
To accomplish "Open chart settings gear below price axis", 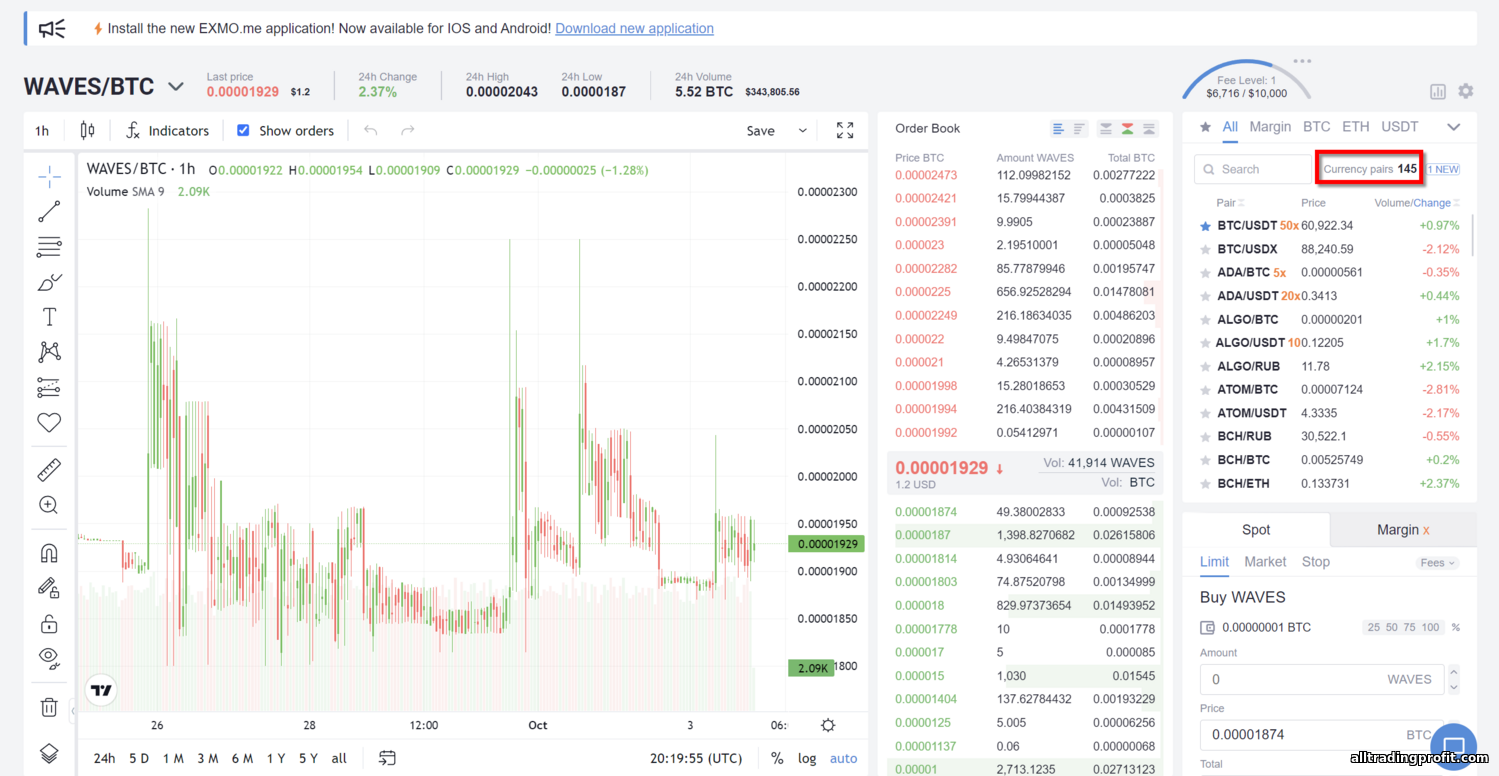I will click(x=828, y=725).
